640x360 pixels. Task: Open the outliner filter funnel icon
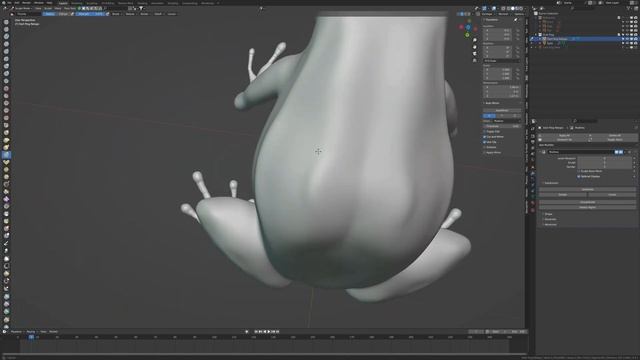click(628, 8)
